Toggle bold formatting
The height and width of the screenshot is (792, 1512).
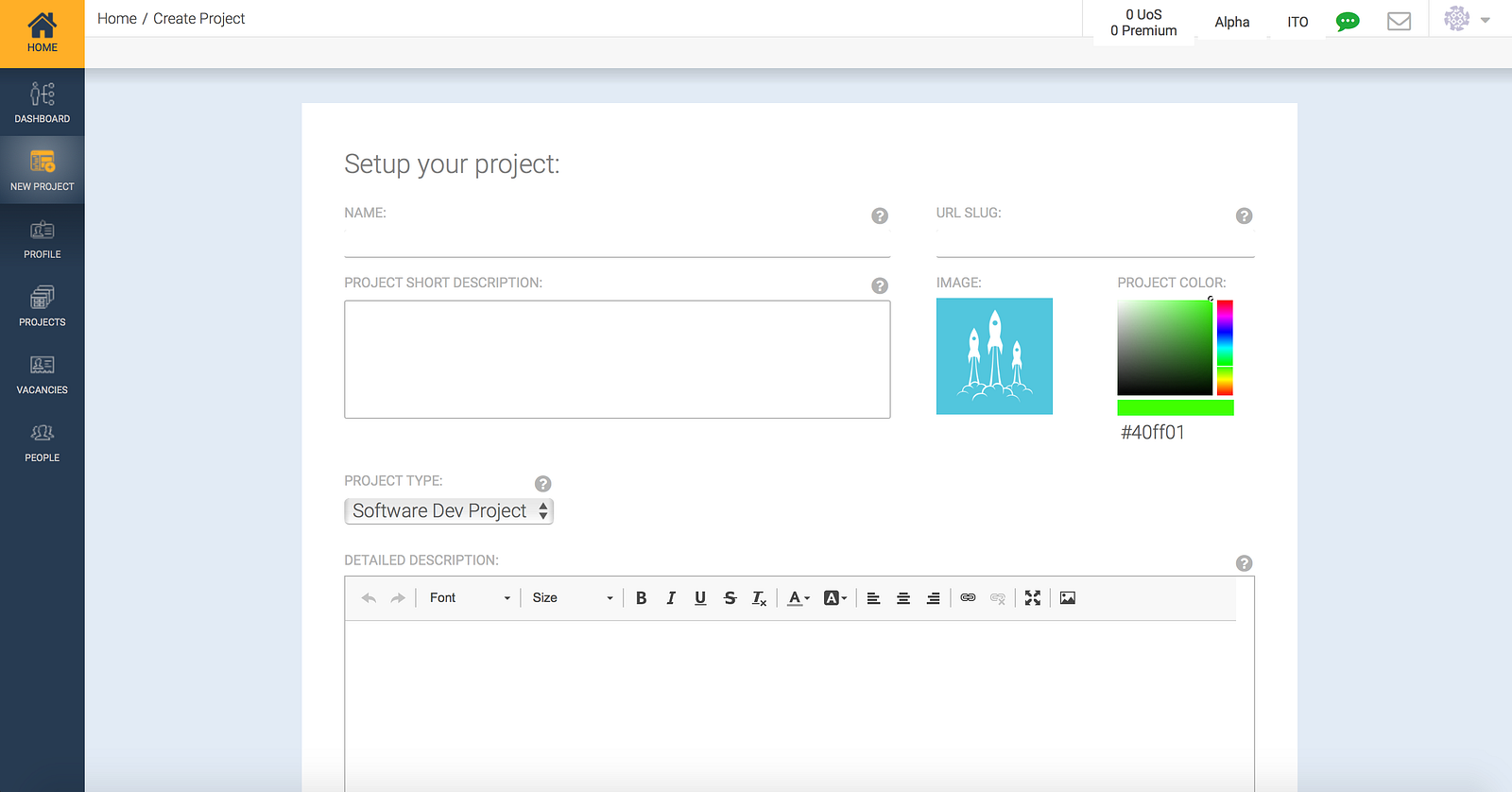(641, 598)
